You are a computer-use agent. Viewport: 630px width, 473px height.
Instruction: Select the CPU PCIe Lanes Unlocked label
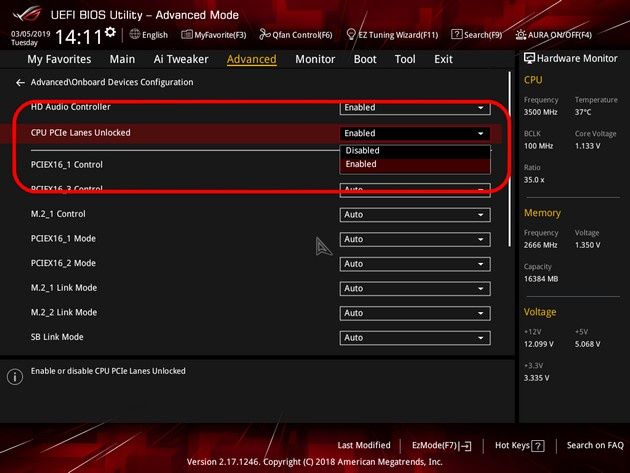coord(80,133)
